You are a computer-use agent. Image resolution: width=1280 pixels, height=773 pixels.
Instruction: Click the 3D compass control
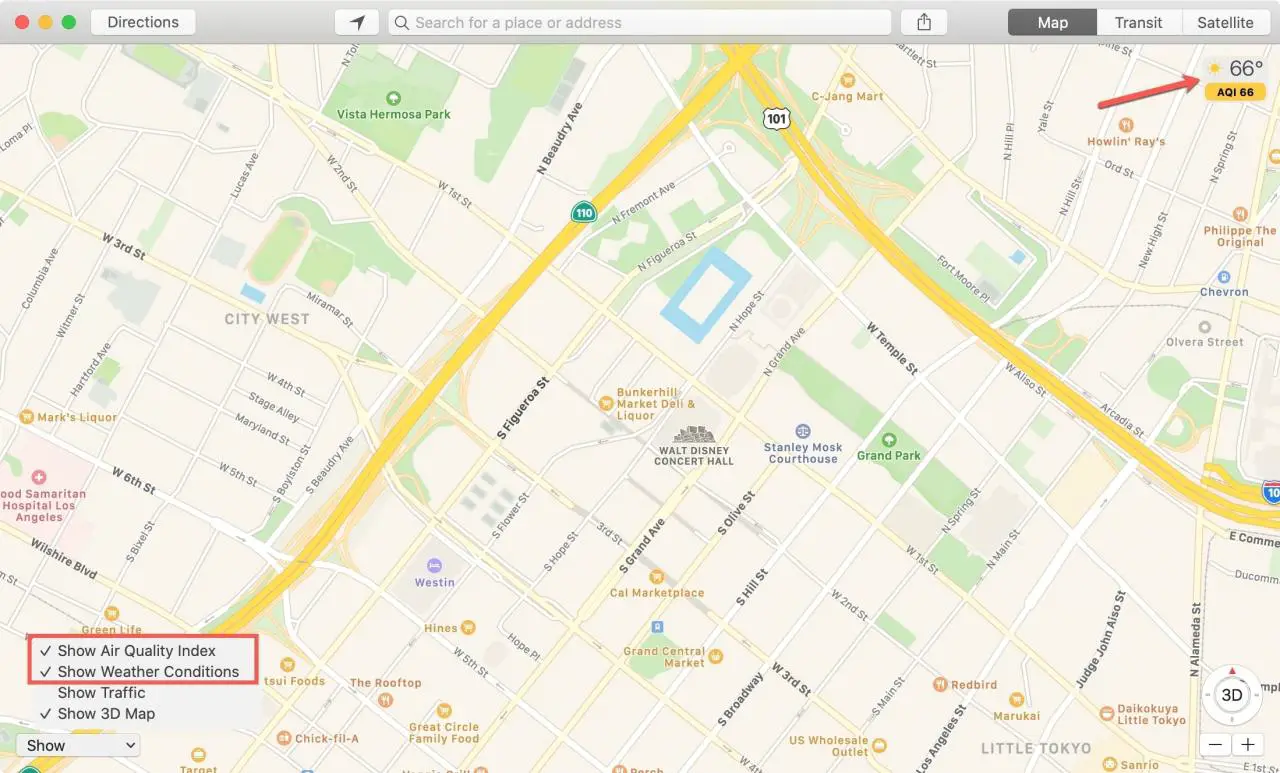point(1232,694)
